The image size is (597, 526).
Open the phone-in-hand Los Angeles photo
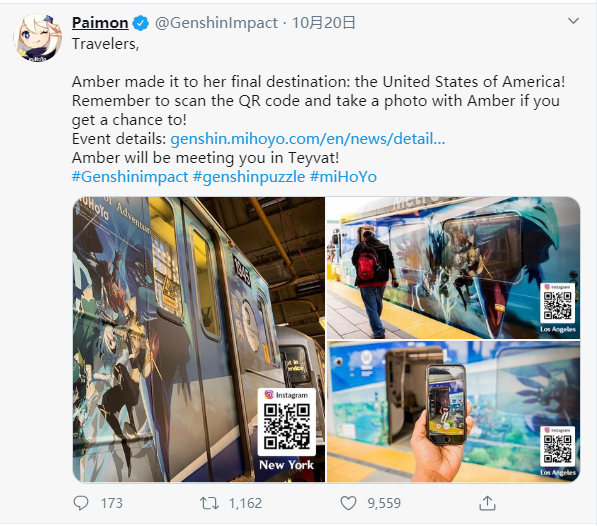pyautogui.click(x=453, y=412)
